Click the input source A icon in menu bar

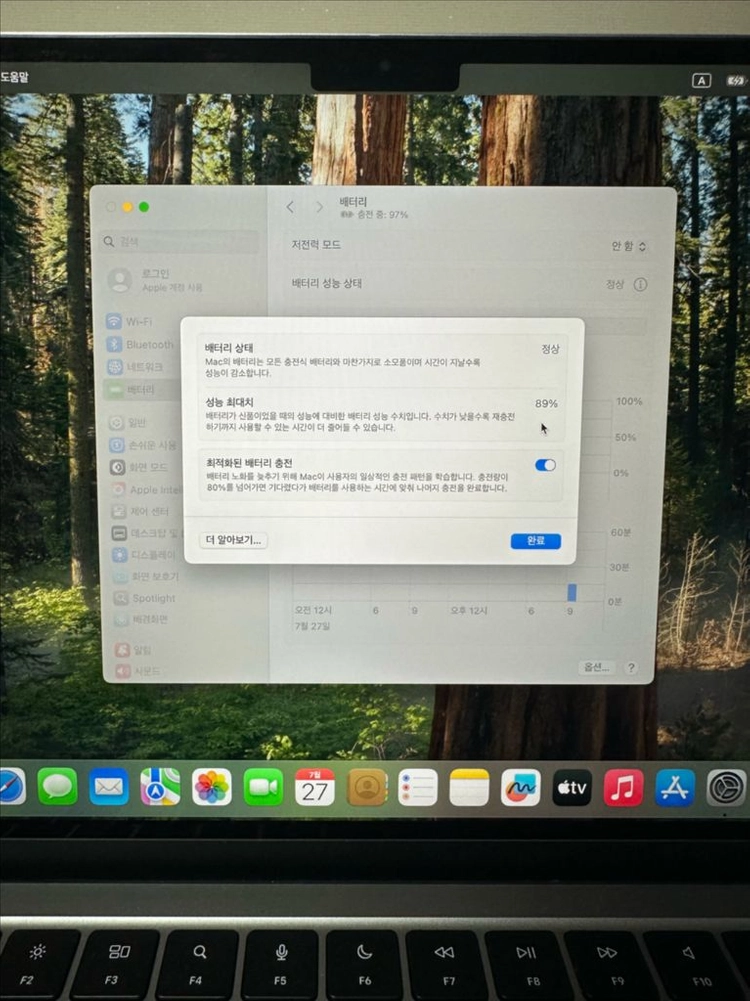(701, 80)
